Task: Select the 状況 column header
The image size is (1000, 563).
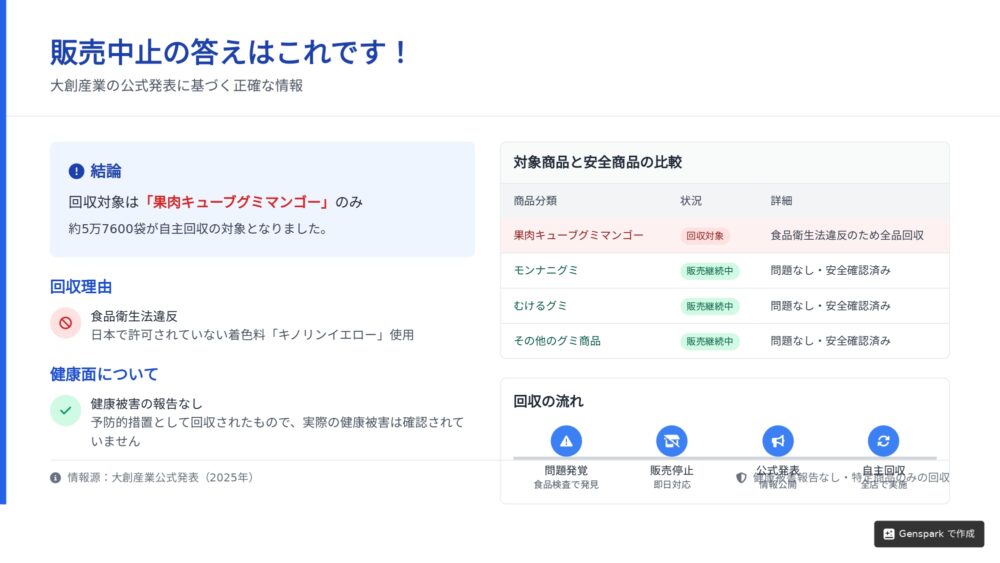Action: pos(691,201)
